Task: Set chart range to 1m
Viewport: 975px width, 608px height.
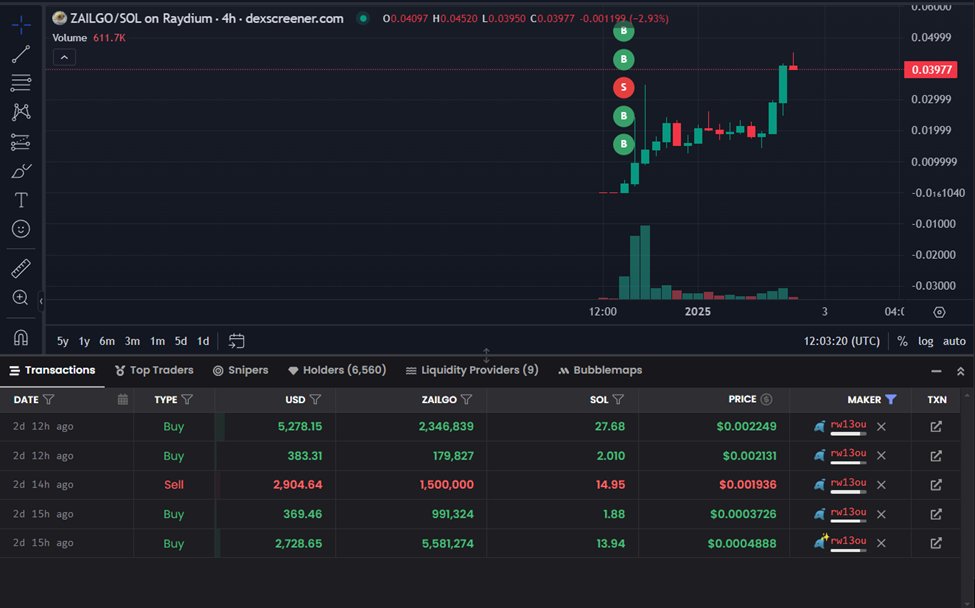Action: (157, 341)
